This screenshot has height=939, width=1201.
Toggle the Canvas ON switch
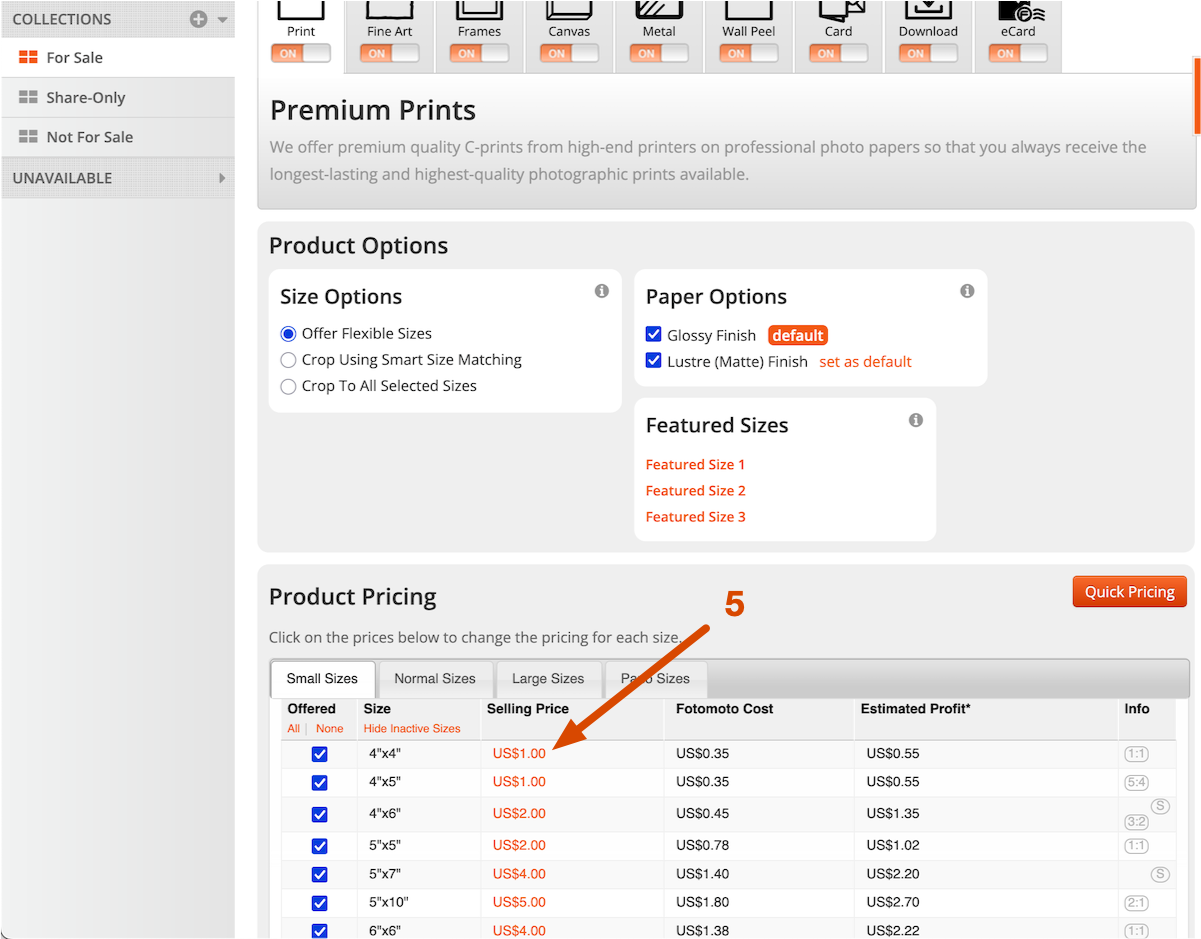point(569,54)
